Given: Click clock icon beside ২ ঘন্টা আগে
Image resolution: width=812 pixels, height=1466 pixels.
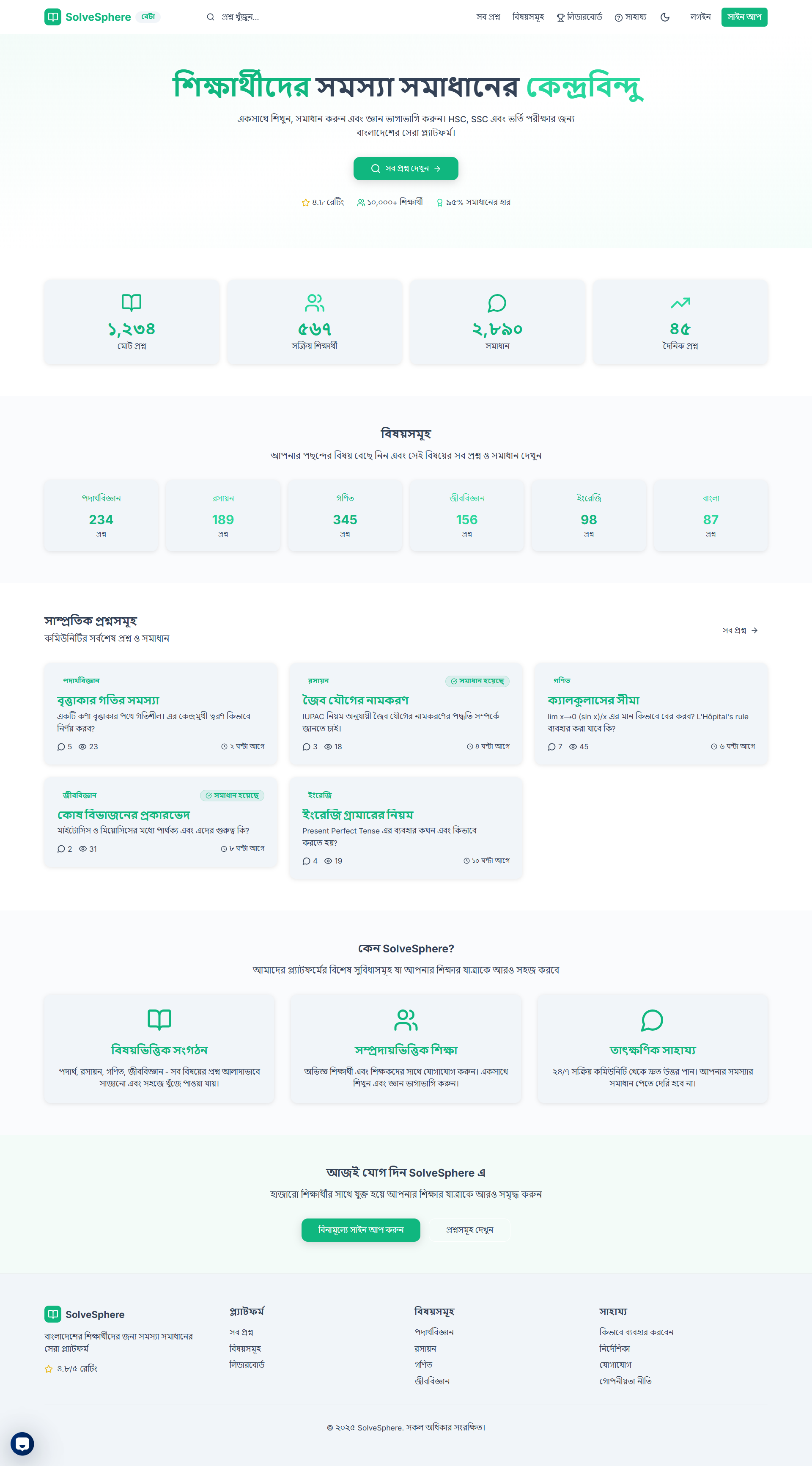Looking at the screenshot, I should click(x=224, y=747).
